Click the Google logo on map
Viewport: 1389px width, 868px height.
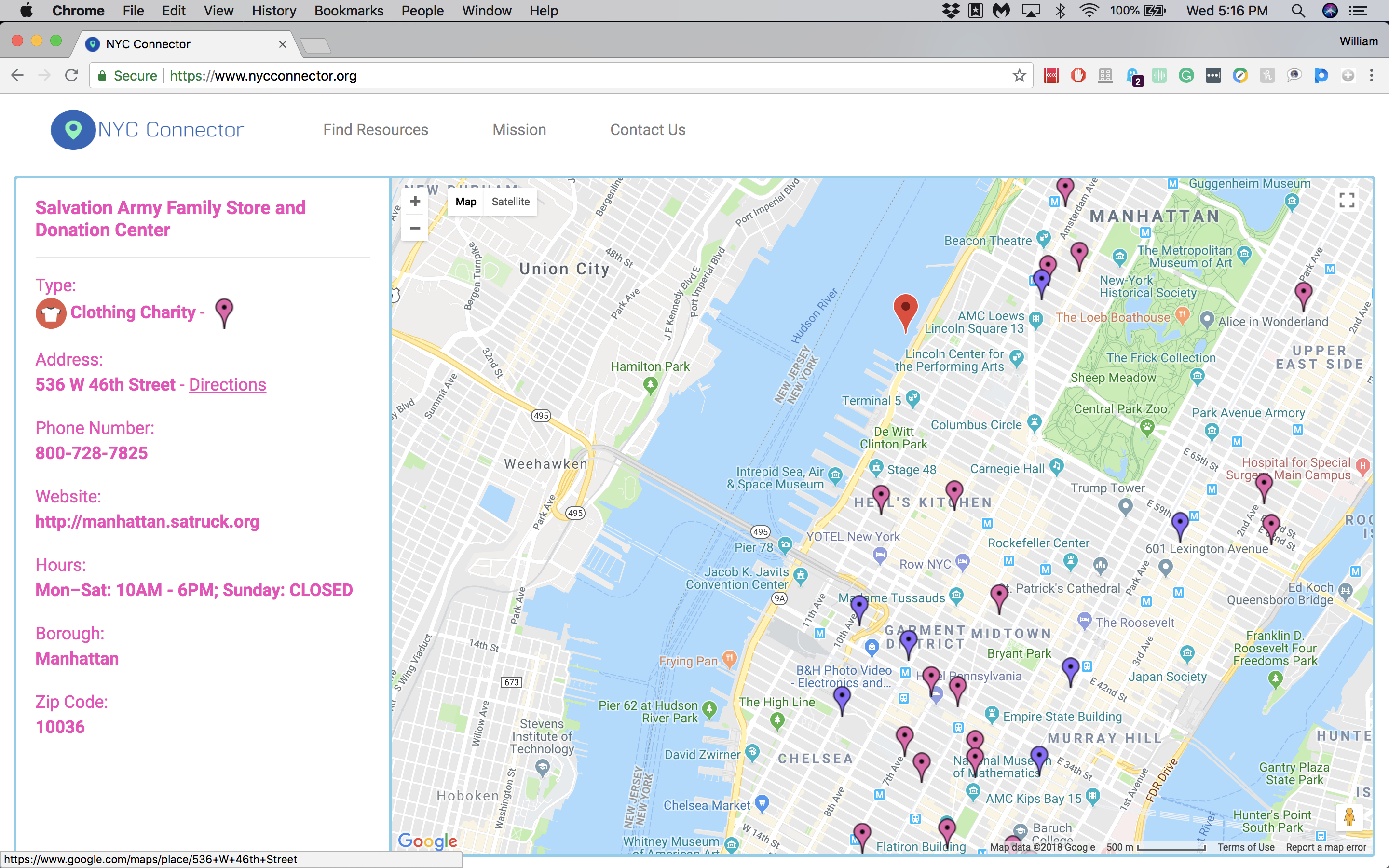[x=428, y=841]
